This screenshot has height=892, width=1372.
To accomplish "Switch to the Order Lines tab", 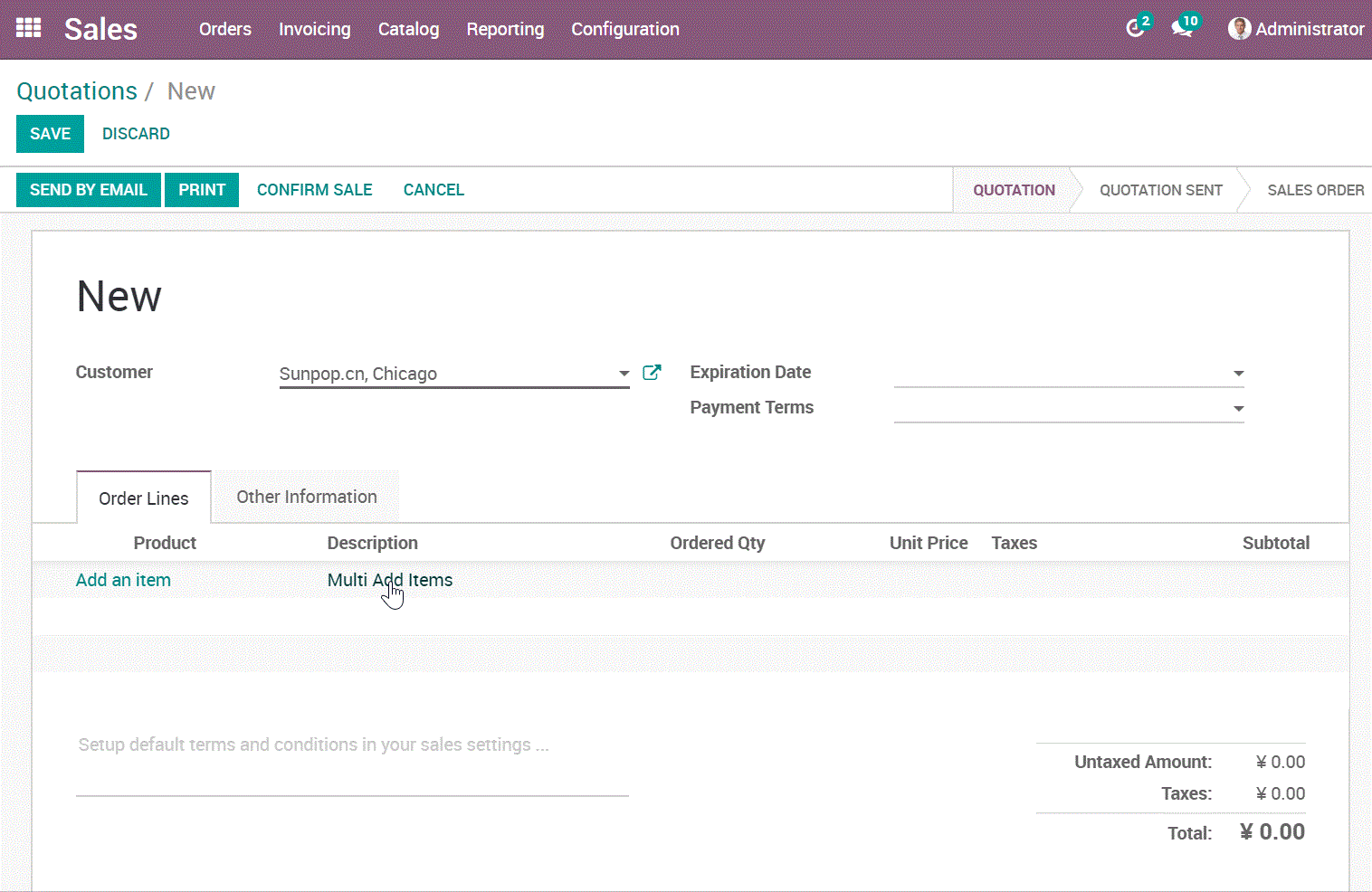I will tap(144, 498).
